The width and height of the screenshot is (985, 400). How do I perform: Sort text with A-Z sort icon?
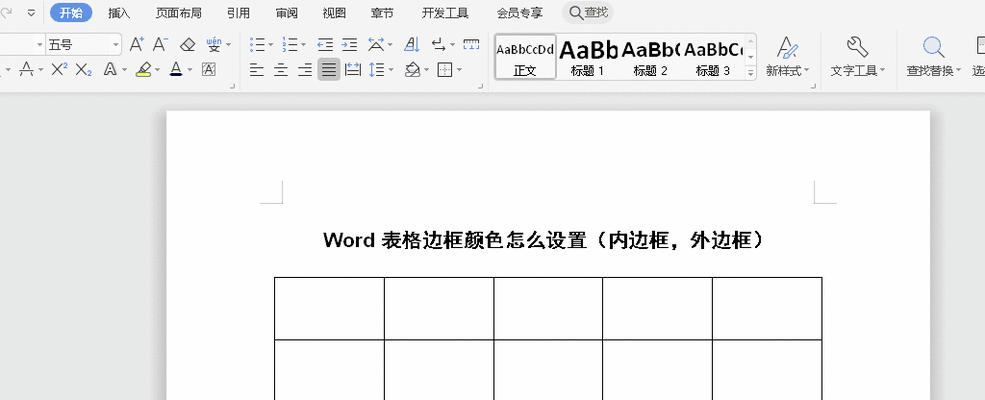412,45
